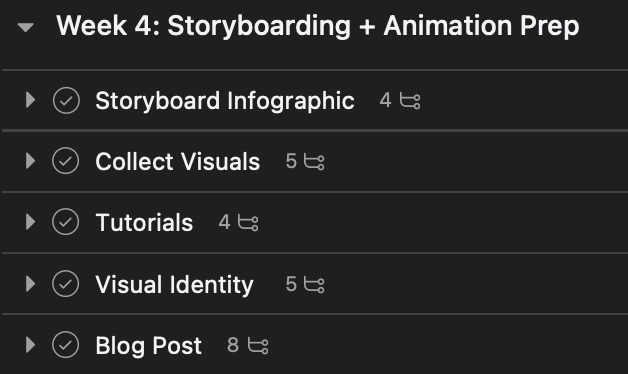Open the Blog Post task name
The height and width of the screenshot is (374, 628).
pyautogui.click(x=148, y=346)
